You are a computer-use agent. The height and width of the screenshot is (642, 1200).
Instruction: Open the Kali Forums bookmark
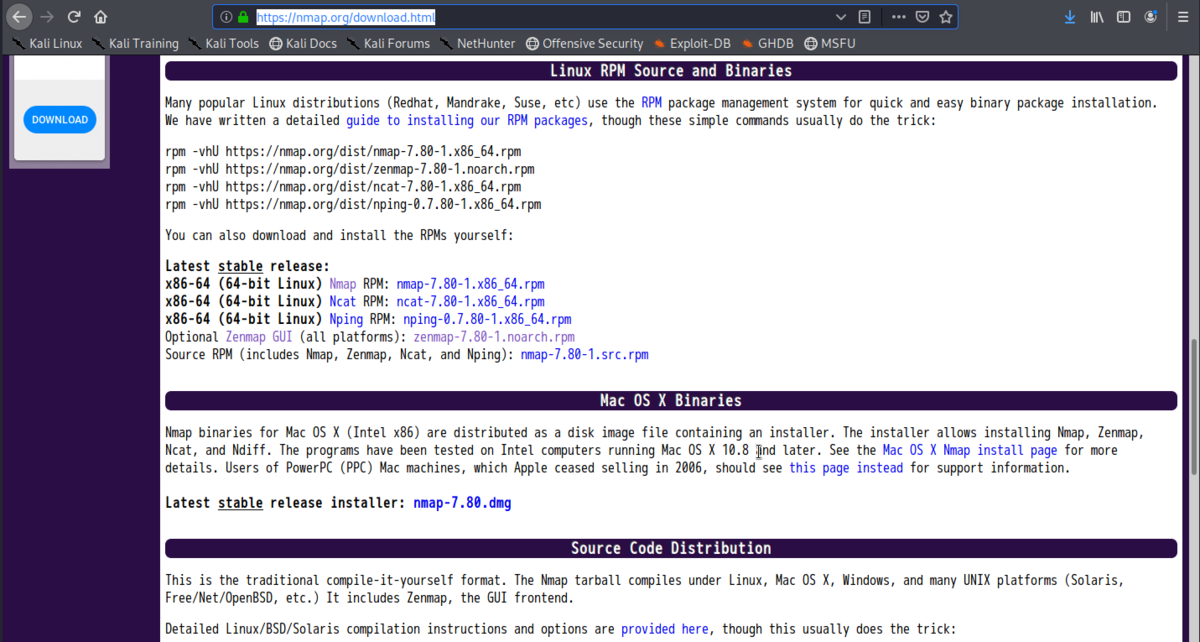(x=388, y=43)
